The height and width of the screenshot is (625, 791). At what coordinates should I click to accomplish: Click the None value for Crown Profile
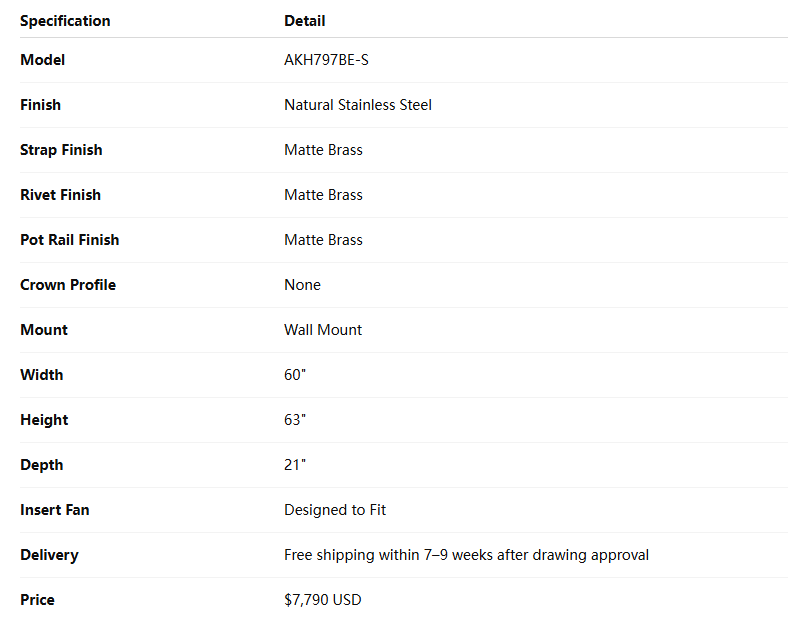(x=302, y=285)
